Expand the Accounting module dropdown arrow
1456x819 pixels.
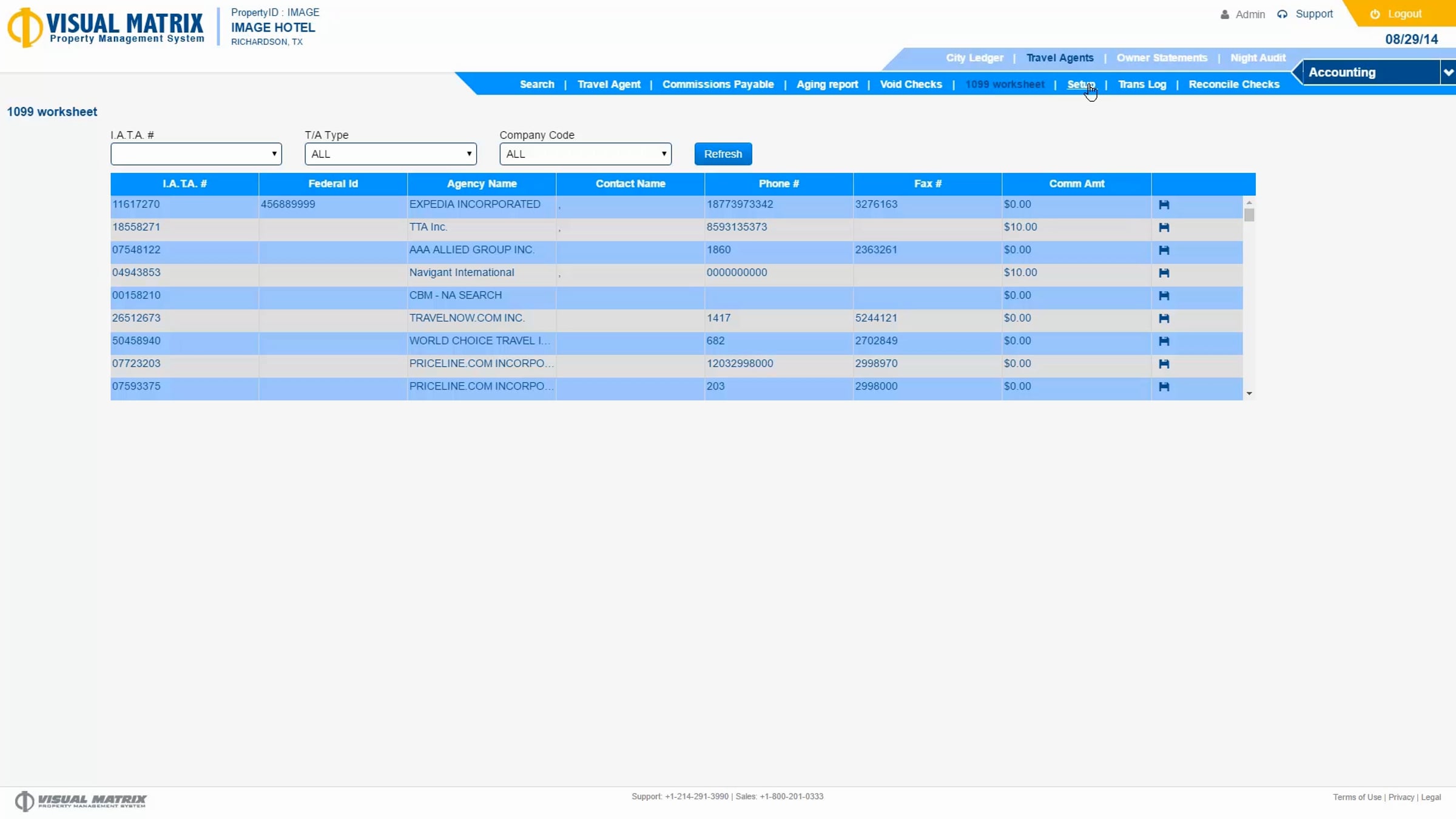pyautogui.click(x=1448, y=73)
